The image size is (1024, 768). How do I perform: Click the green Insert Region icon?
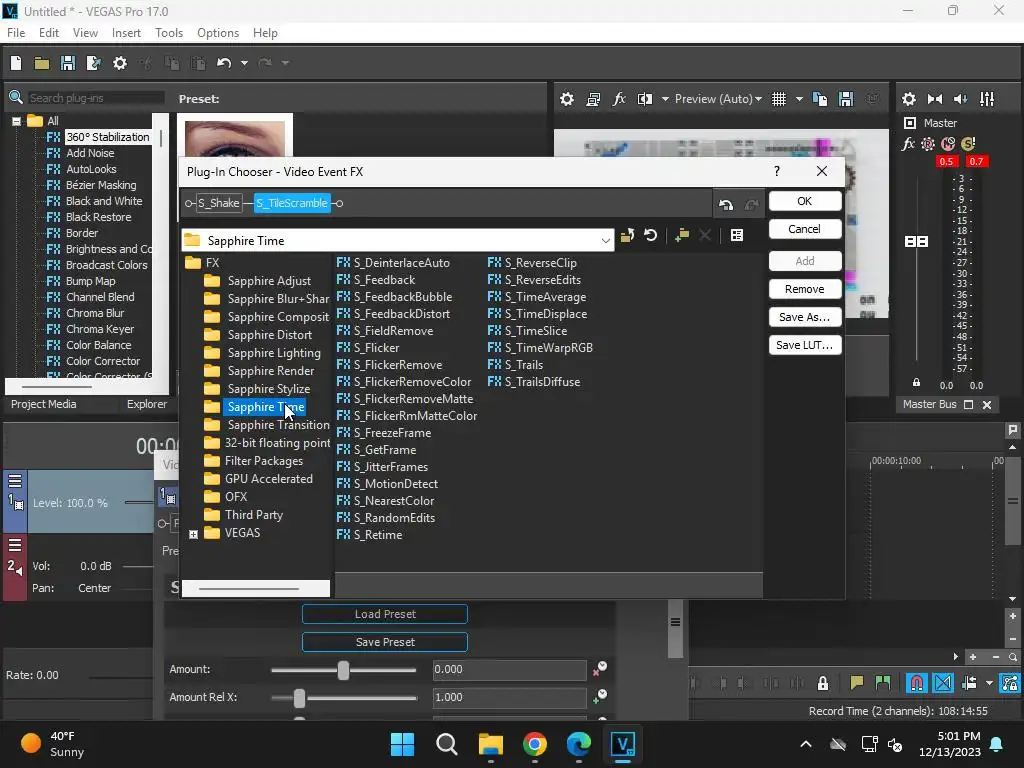[x=883, y=683]
